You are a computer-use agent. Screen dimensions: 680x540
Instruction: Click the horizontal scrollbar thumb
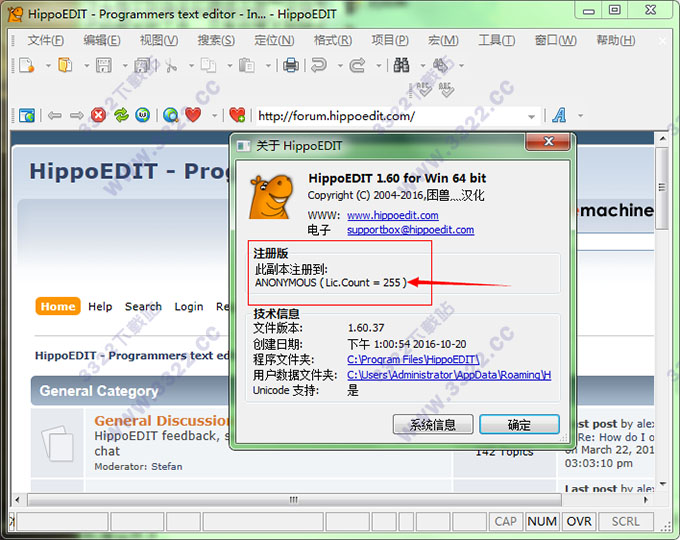pos(294,500)
